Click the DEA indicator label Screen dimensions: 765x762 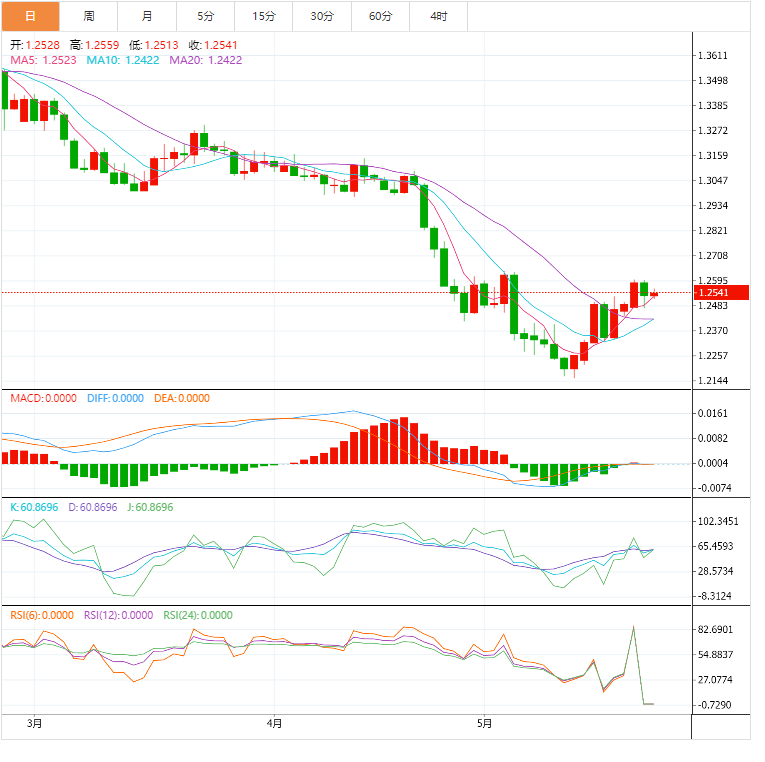point(182,399)
